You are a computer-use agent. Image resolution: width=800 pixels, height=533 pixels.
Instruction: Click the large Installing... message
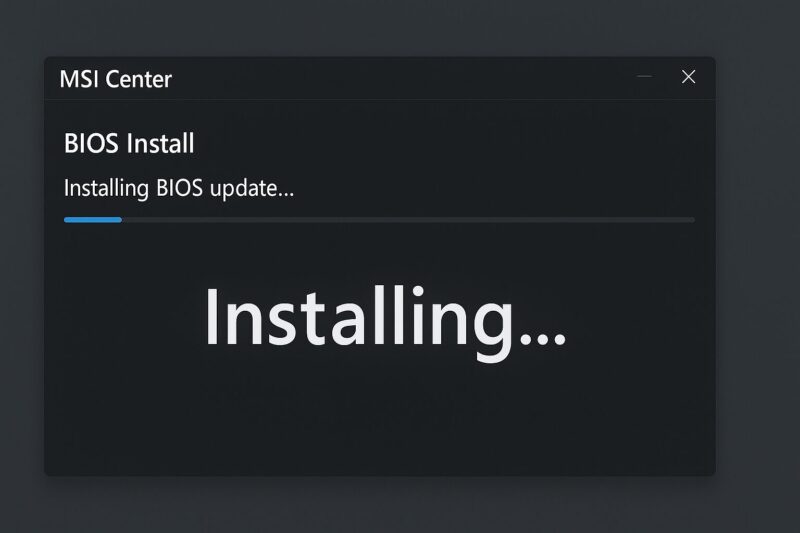[x=385, y=322]
